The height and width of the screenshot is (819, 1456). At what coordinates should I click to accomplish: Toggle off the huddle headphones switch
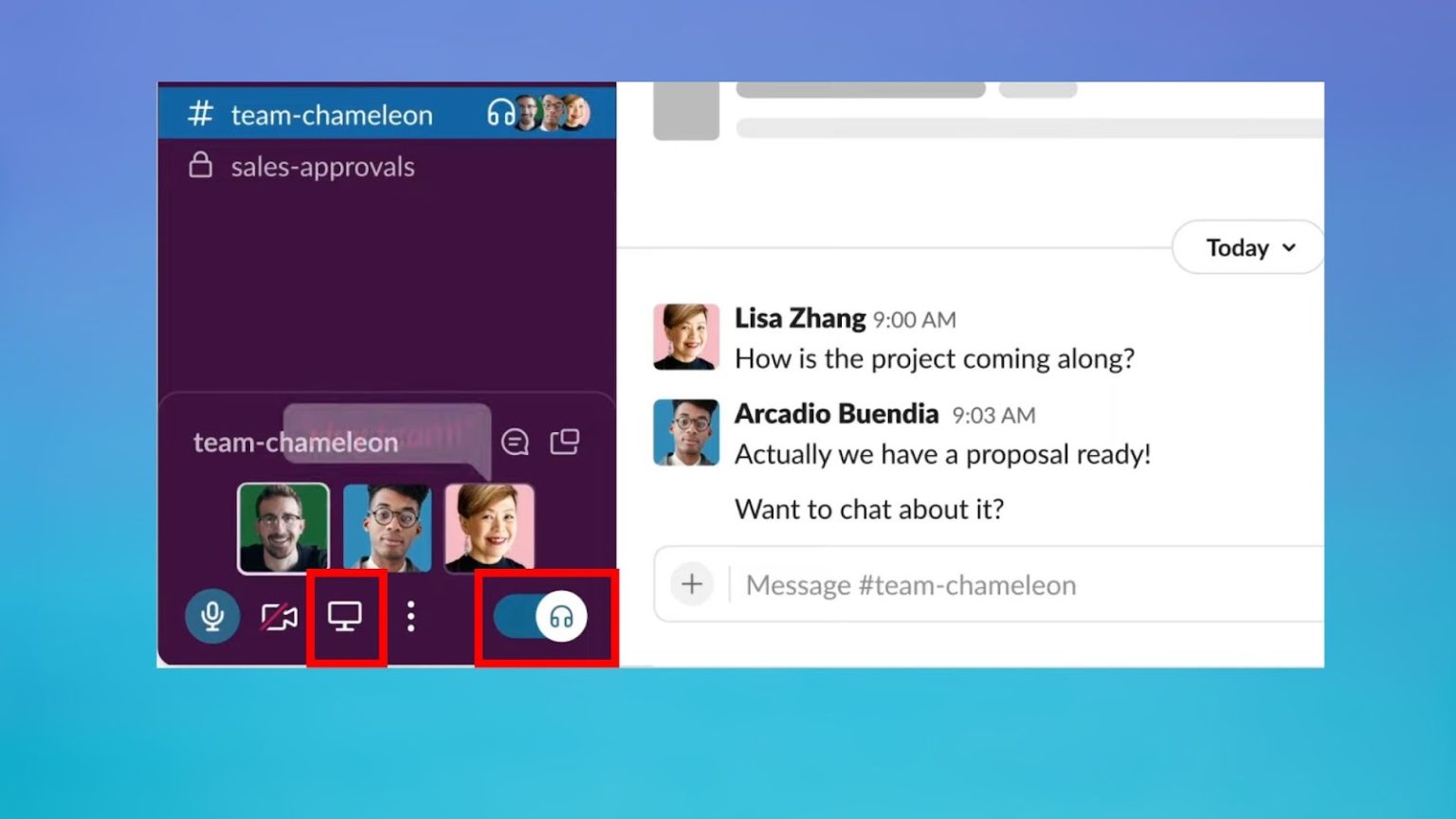click(540, 616)
